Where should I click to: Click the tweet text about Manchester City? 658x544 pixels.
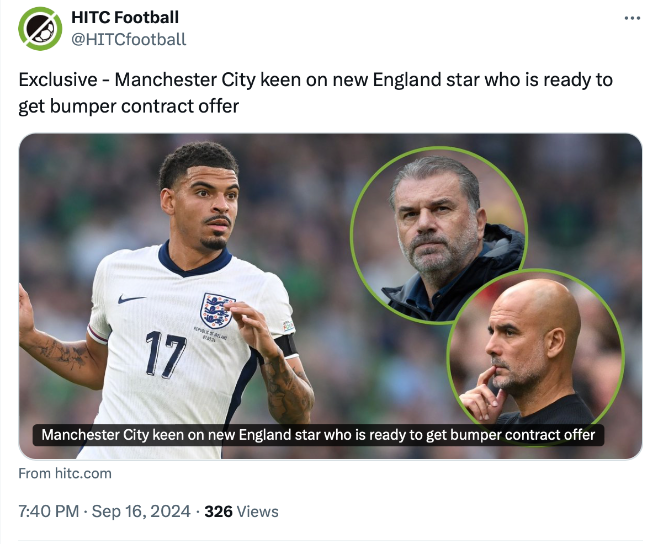pyautogui.click(x=315, y=92)
